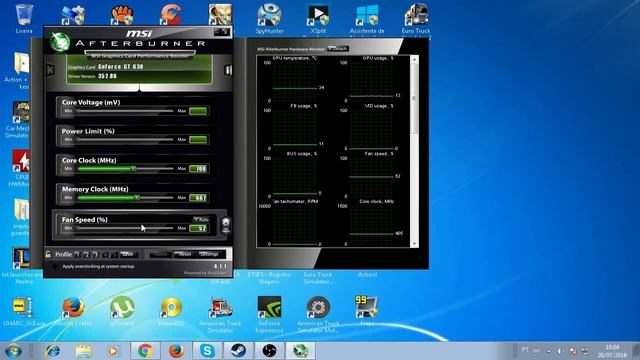Viewport: 640px width, 360px height.
Task: Open the CPUID HWMonitor desktop shortcut
Action: click(20, 168)
